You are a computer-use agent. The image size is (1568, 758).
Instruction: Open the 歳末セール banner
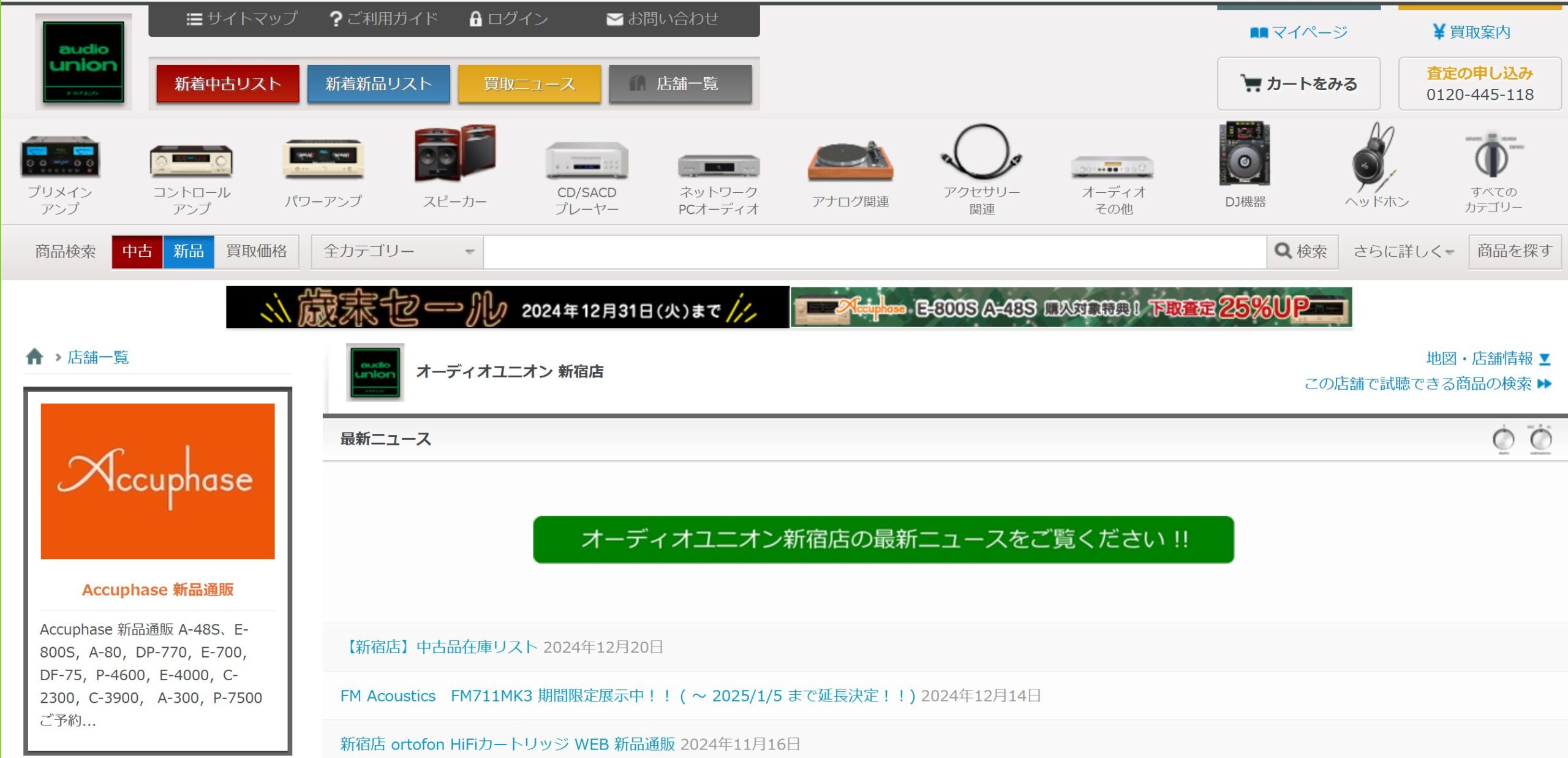pyautogui.click(x=508, y=308)
